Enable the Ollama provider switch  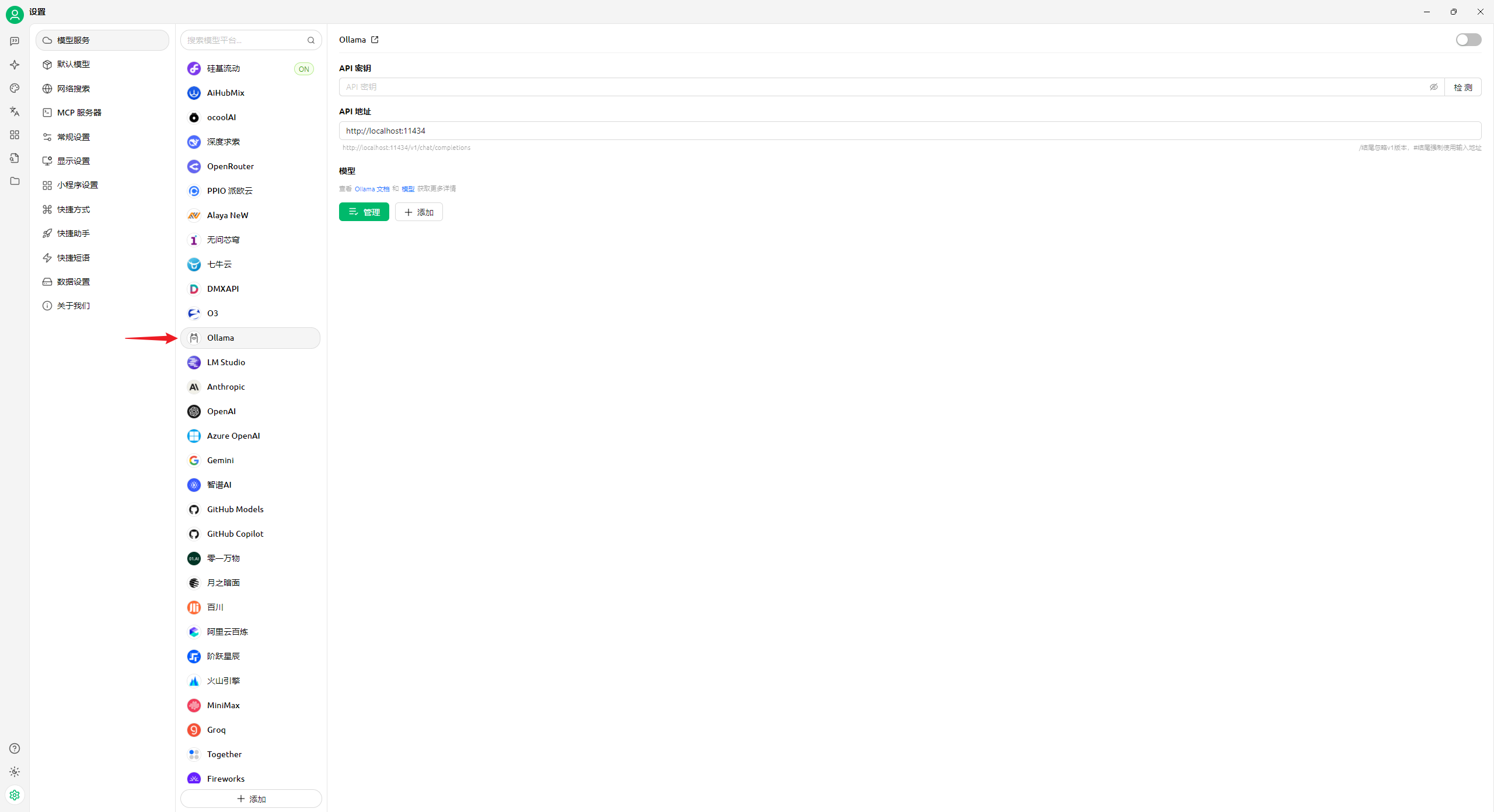(1468, 40)
